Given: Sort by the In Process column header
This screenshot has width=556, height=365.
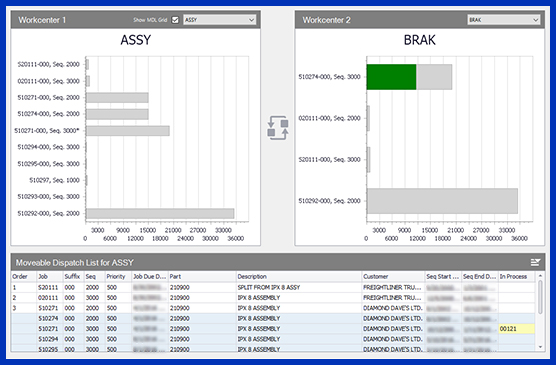Looking at the screenshot, I should (516, 276).
